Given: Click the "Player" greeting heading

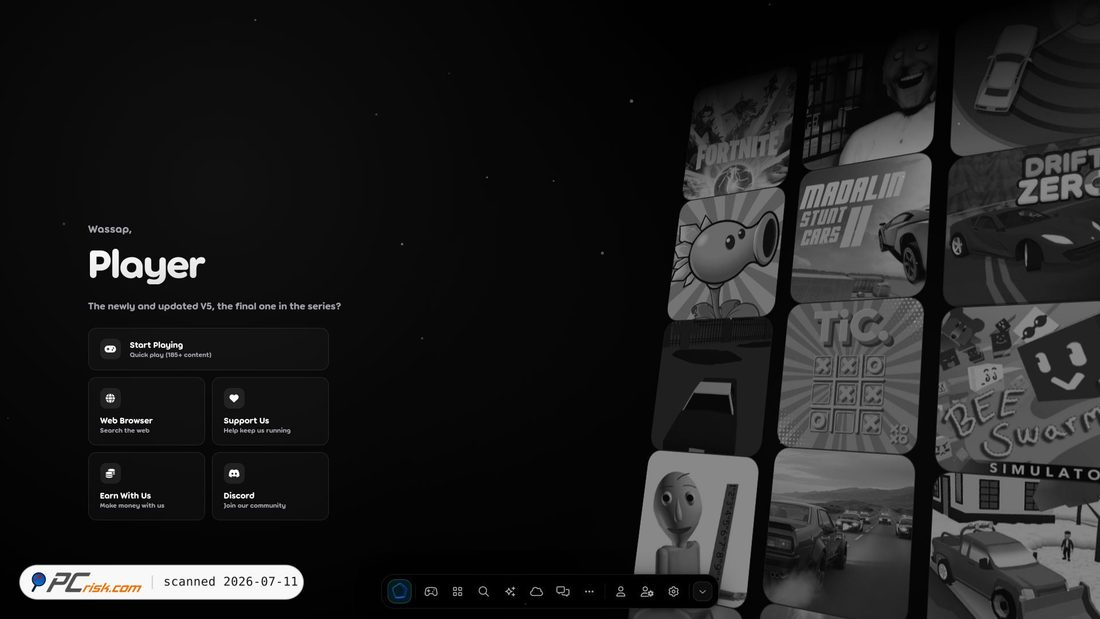Looking at the screenshot, I should [x=147, y=265].
